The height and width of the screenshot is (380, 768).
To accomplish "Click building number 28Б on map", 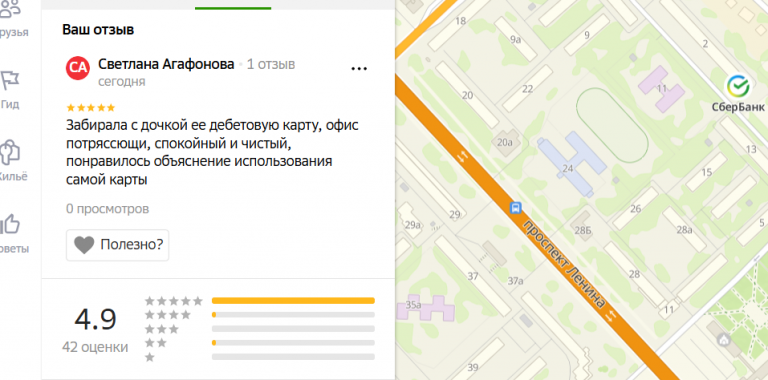I will (x=583, y=231).
